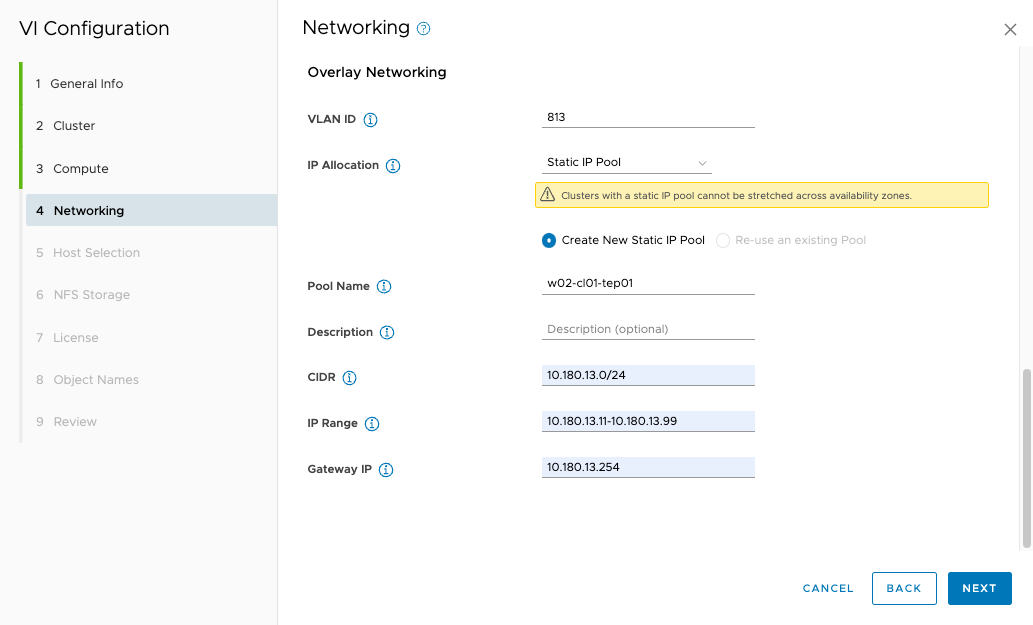Show IP Range info tooltip
The width and height of the screenshot is (1033, 625).
coord(372,423)
